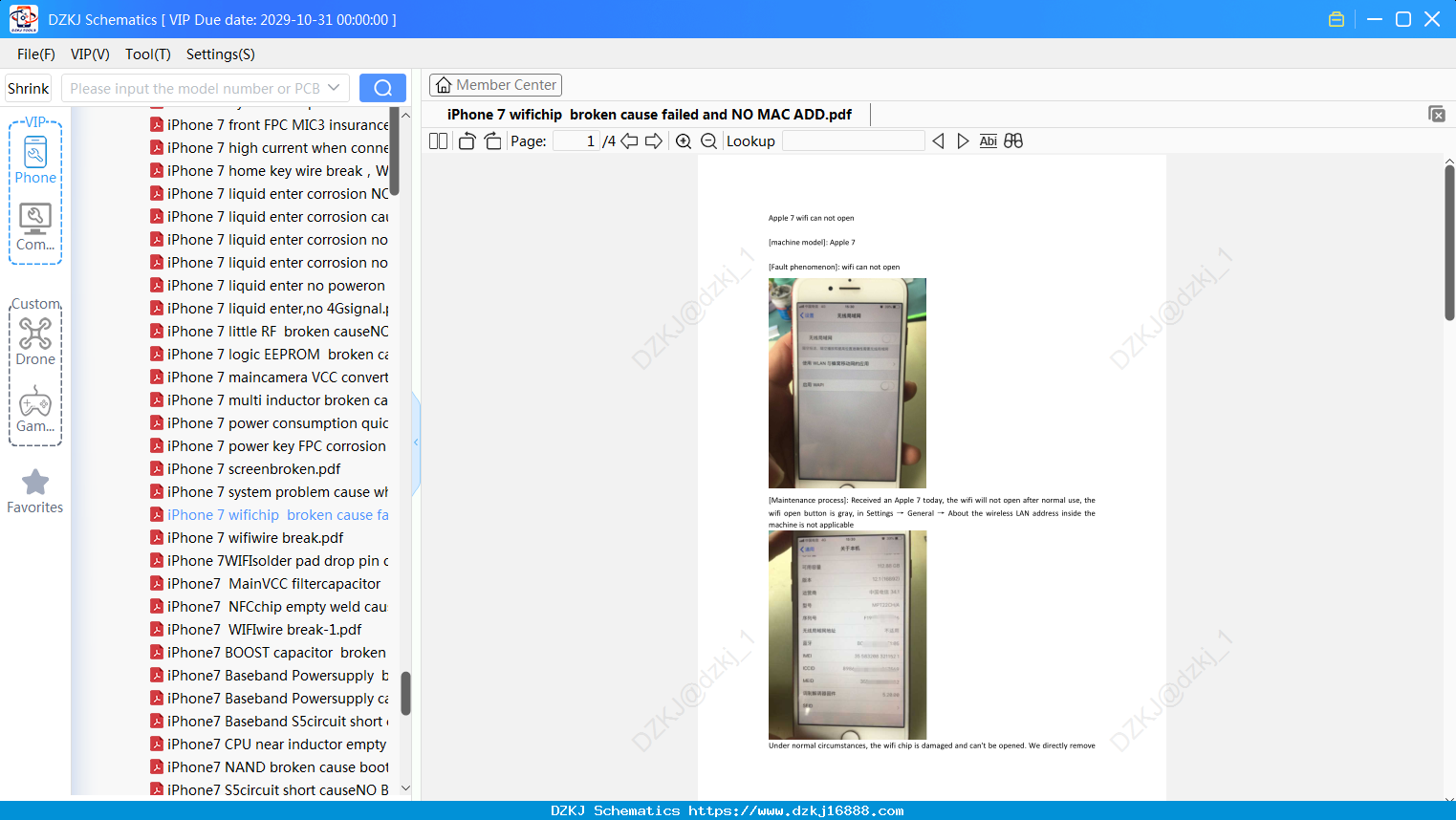The height and width of the screenshot is (820, 1456).
Task: Open iPhone 7 multi inductor broken file
Action: click(270, 400)
